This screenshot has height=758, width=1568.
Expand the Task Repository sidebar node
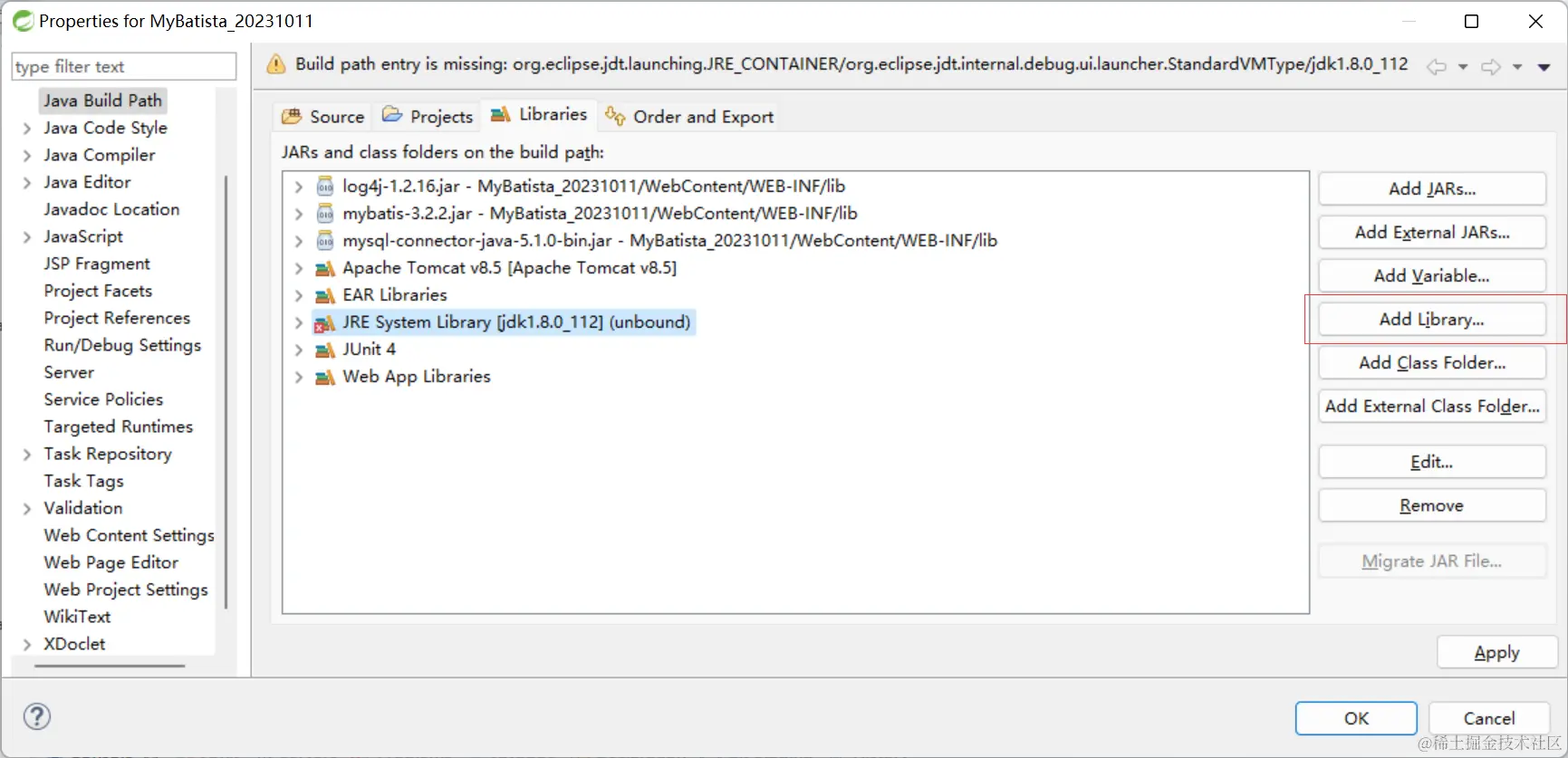point(26,455)
